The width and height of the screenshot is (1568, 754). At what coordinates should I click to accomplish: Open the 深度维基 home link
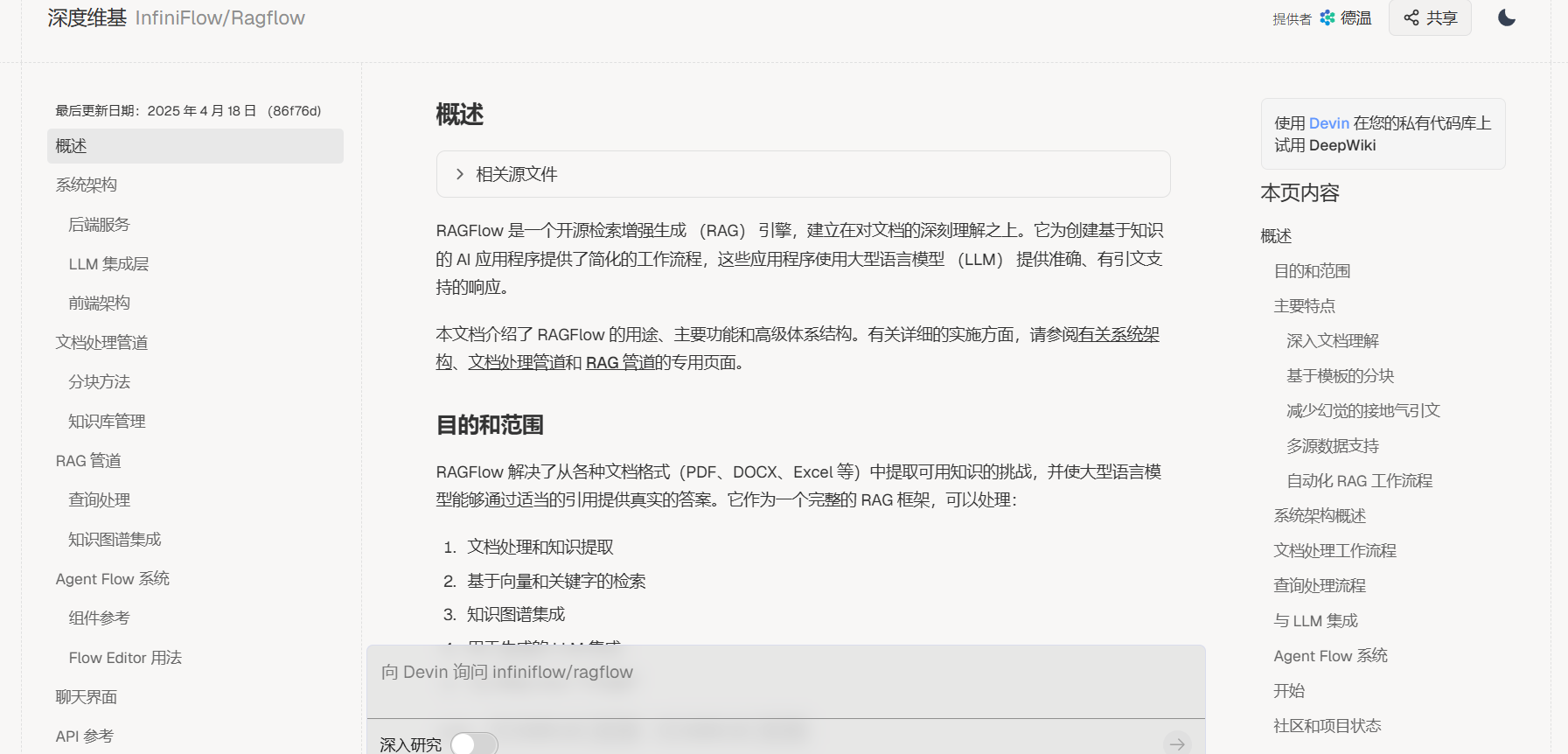tap(87, 17)
